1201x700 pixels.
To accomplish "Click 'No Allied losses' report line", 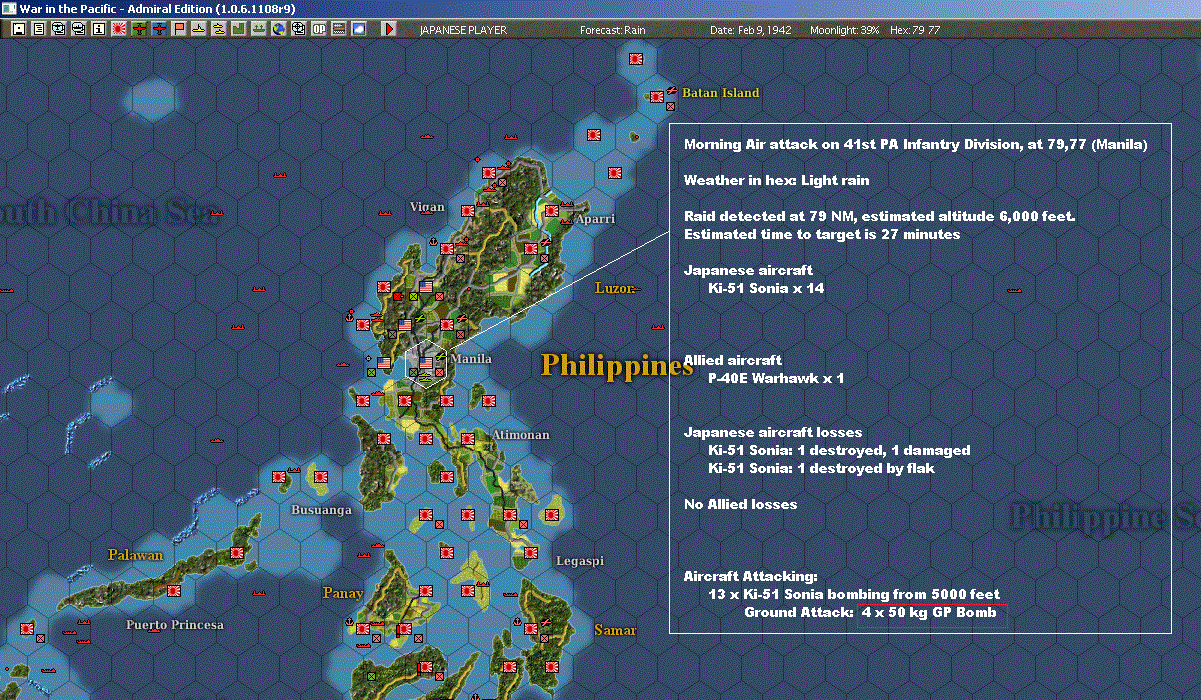I will pyautogui.click(x=741, y=504).
